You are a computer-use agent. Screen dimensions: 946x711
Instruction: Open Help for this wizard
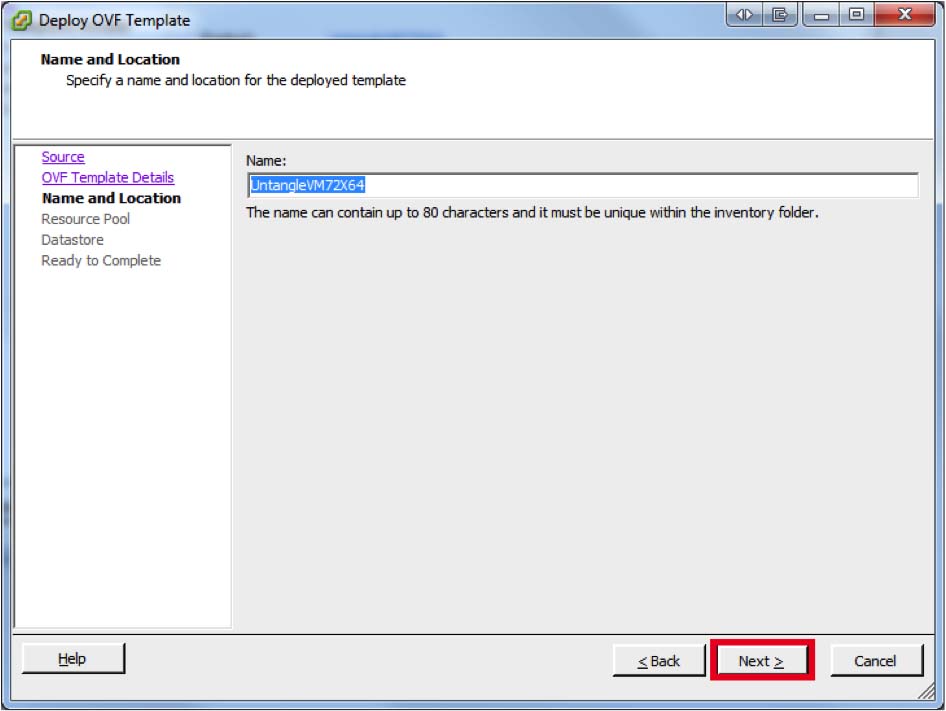73,658
